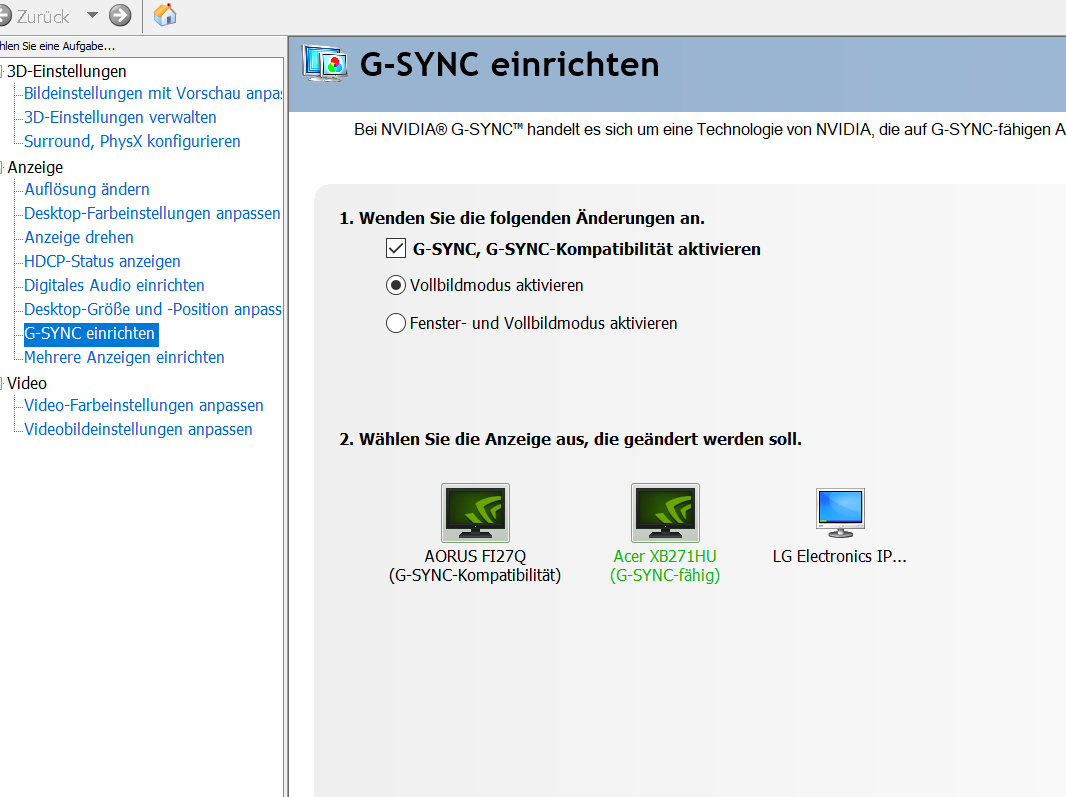The image size is (1066, 797).
Task: Open the back history dropdown arrow
Action: point(92,15)
